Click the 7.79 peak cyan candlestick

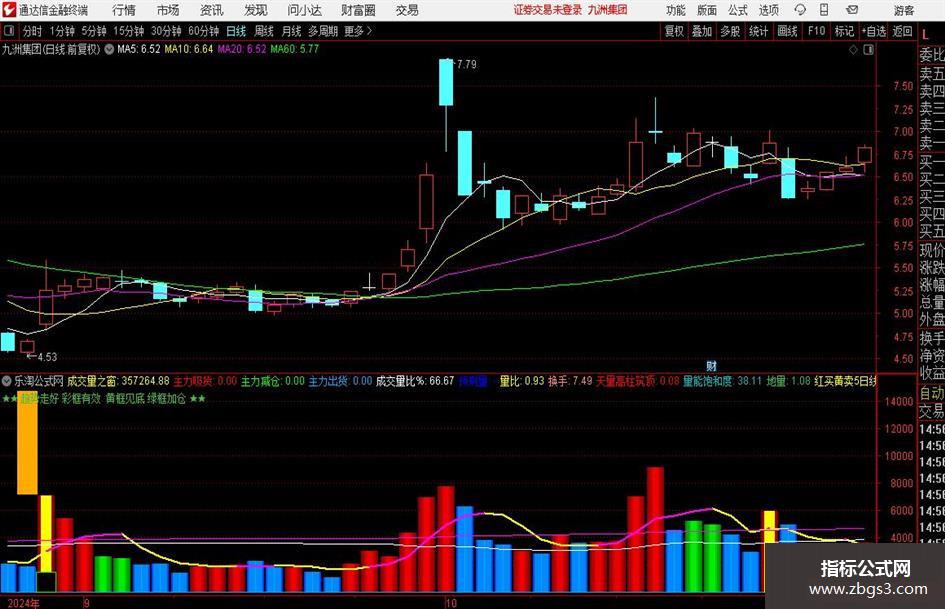click(x=446, y=82)
